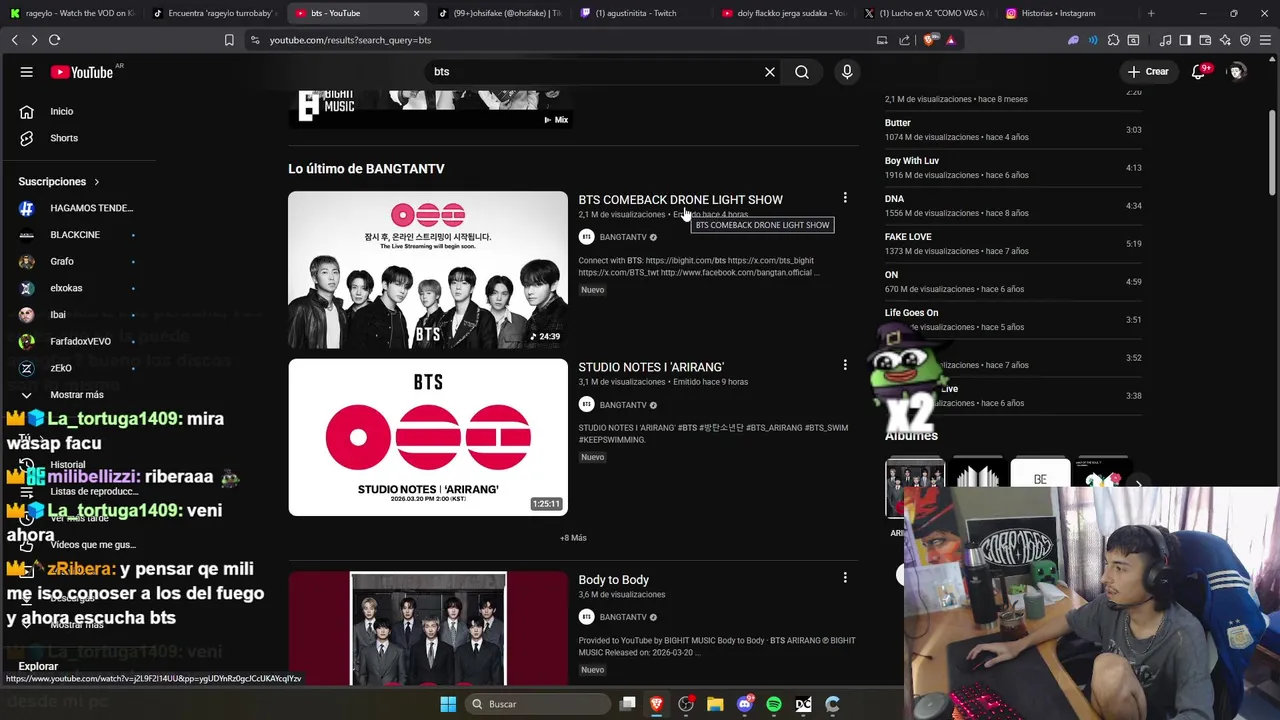Viewport: 1280px width, 720px height.
Task: Click the magnifier search button
Action: (802, 72)
